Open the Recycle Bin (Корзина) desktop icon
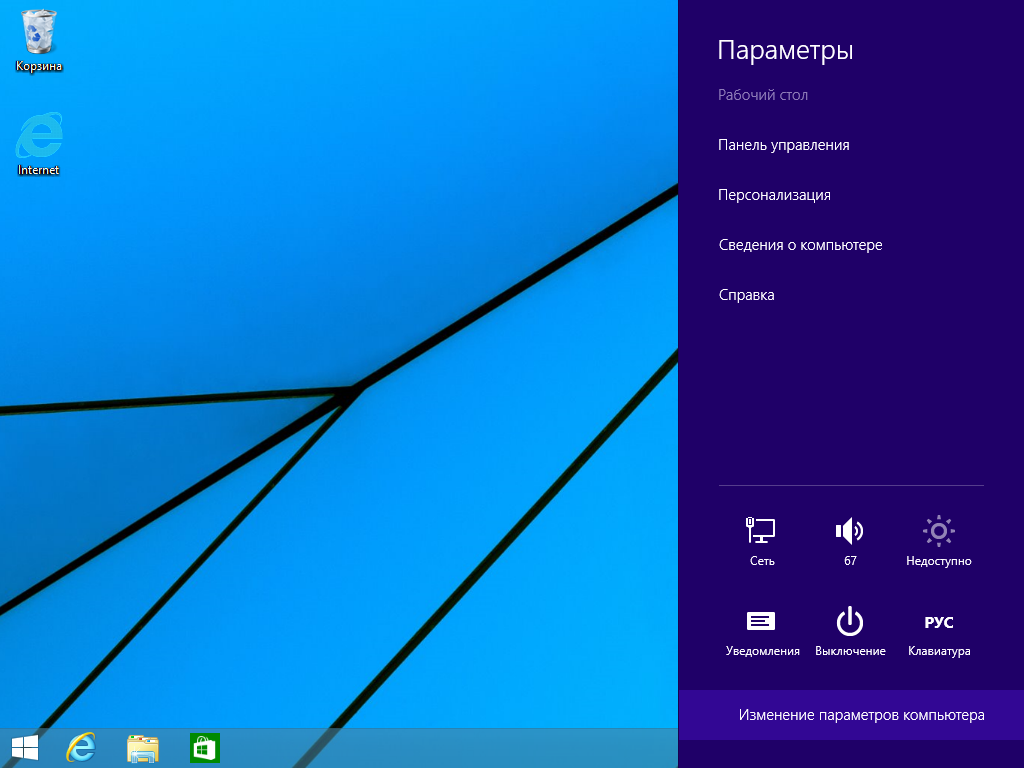 point(39,40)
